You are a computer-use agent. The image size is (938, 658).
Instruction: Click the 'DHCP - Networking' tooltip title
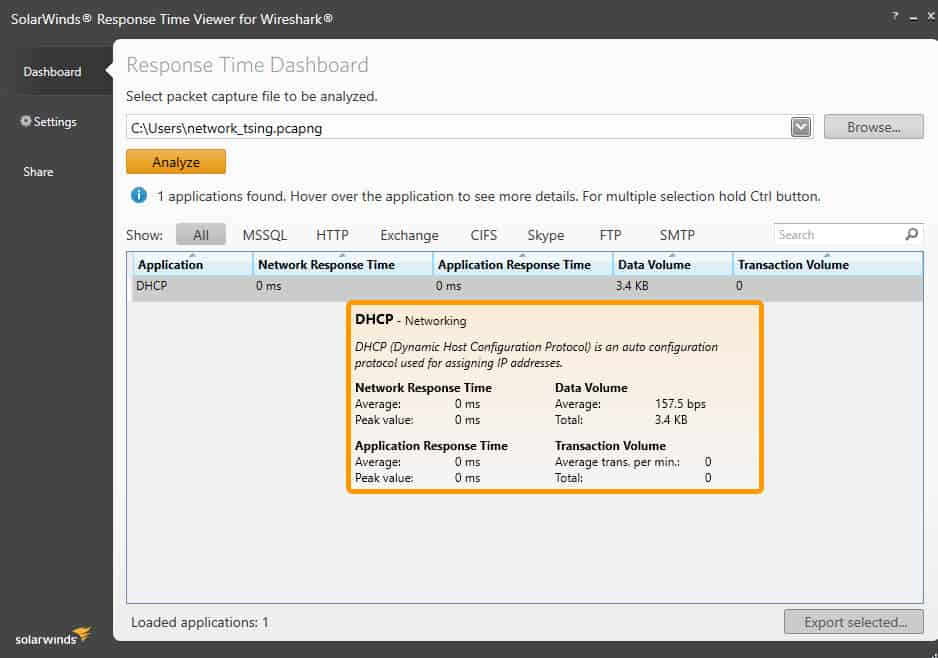[410, 320]
